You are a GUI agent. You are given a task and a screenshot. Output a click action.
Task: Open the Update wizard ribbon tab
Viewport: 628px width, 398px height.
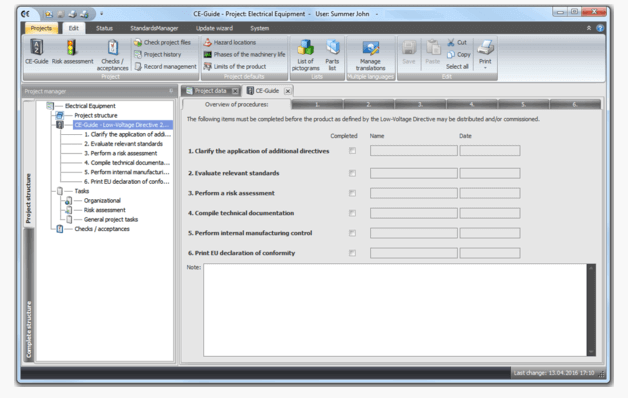(214, 28)
